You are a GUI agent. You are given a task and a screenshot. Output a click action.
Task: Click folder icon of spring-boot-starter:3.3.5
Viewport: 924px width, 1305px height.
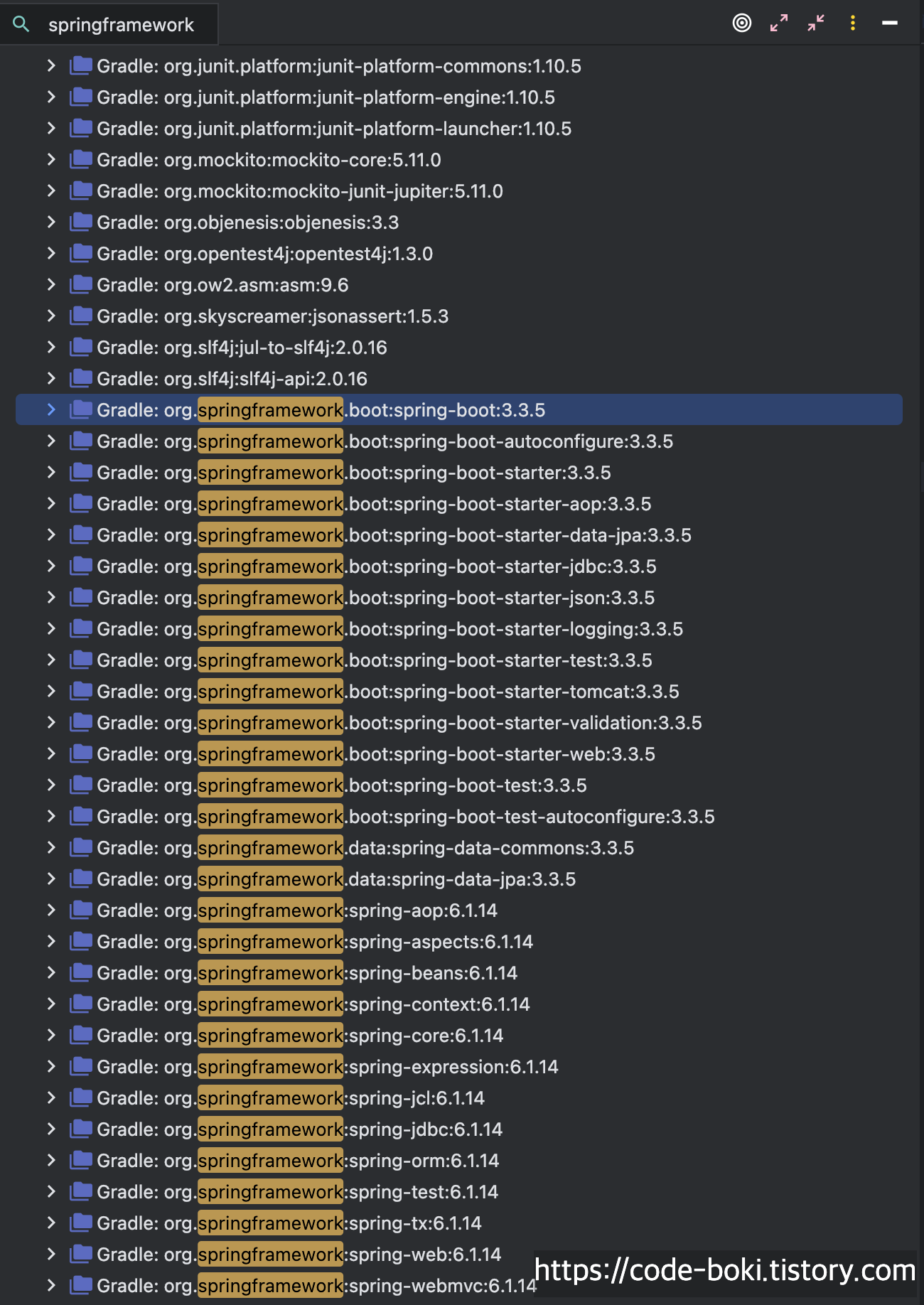tap(81, 472)
